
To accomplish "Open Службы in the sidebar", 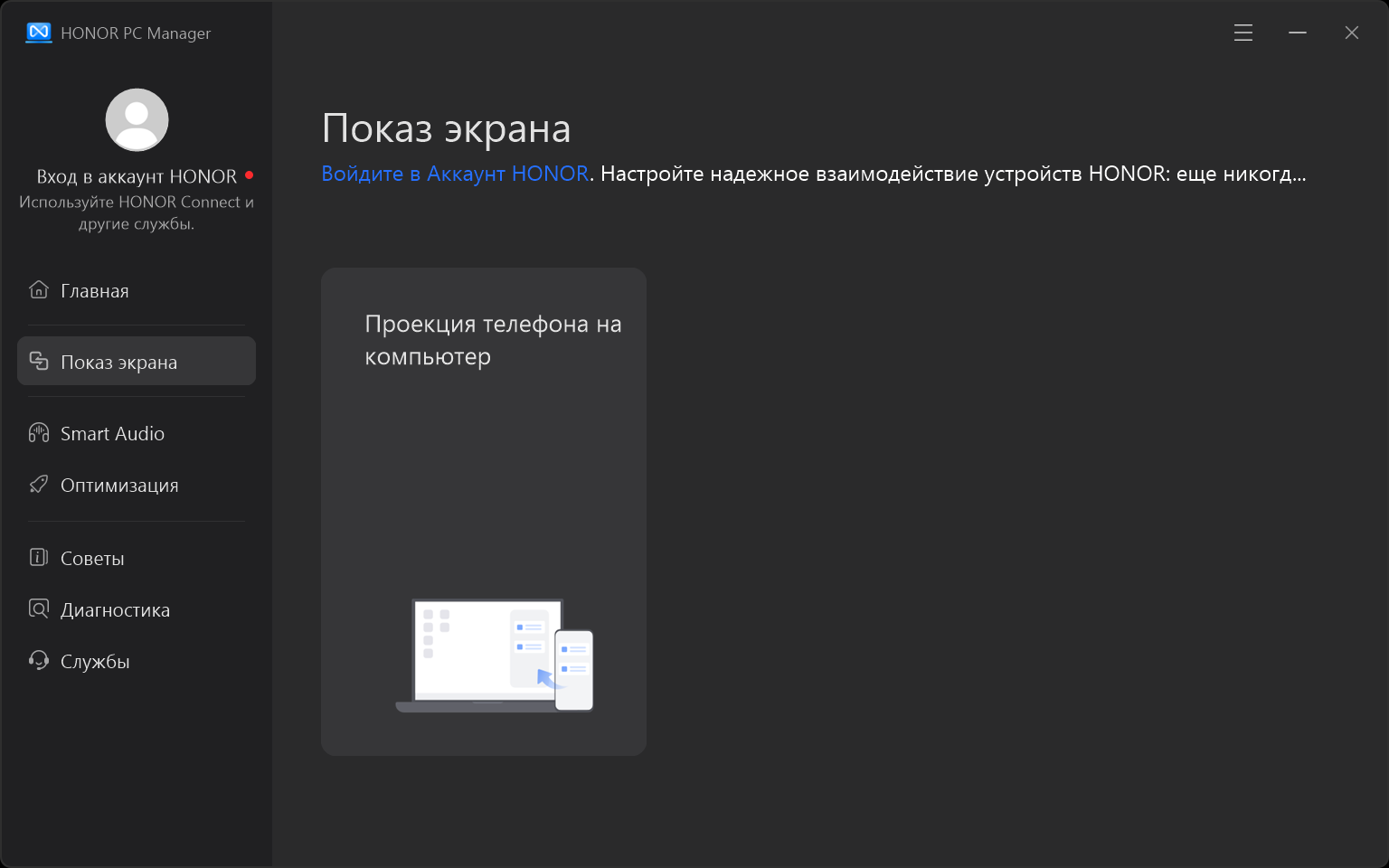I will (95, 662).
